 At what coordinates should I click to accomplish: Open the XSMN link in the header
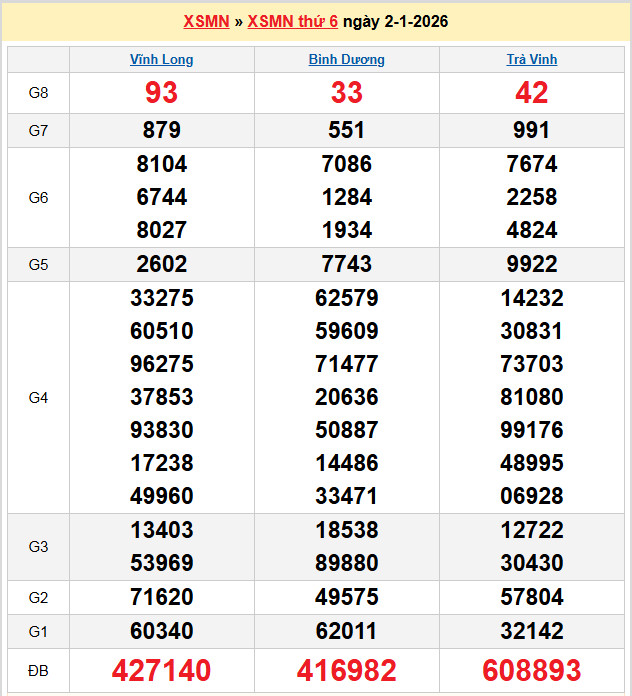tap(206, 22)
